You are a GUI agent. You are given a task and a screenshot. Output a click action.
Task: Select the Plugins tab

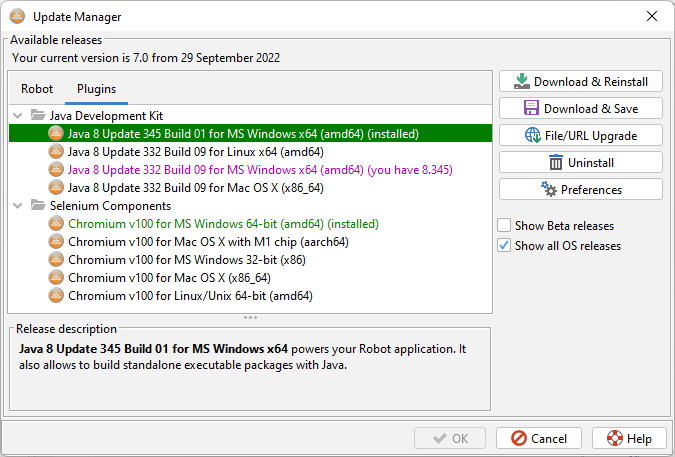click(96, 89)
